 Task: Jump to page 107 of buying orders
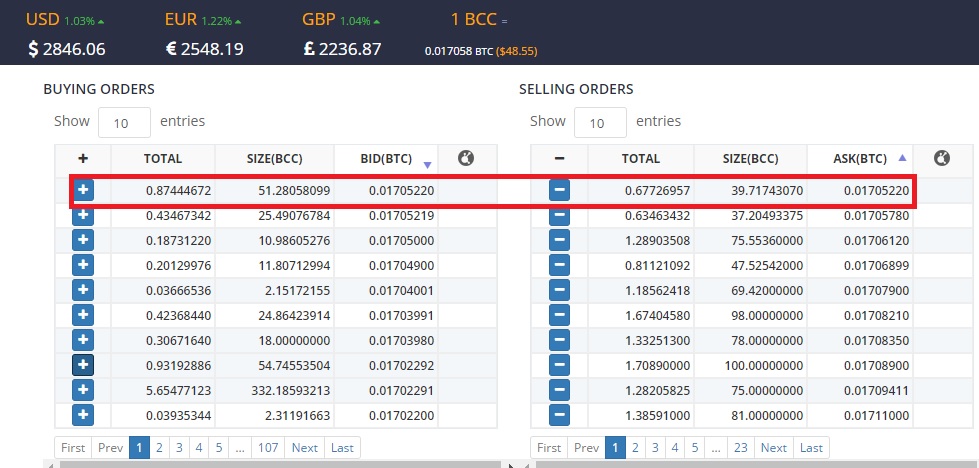(266, 448)
